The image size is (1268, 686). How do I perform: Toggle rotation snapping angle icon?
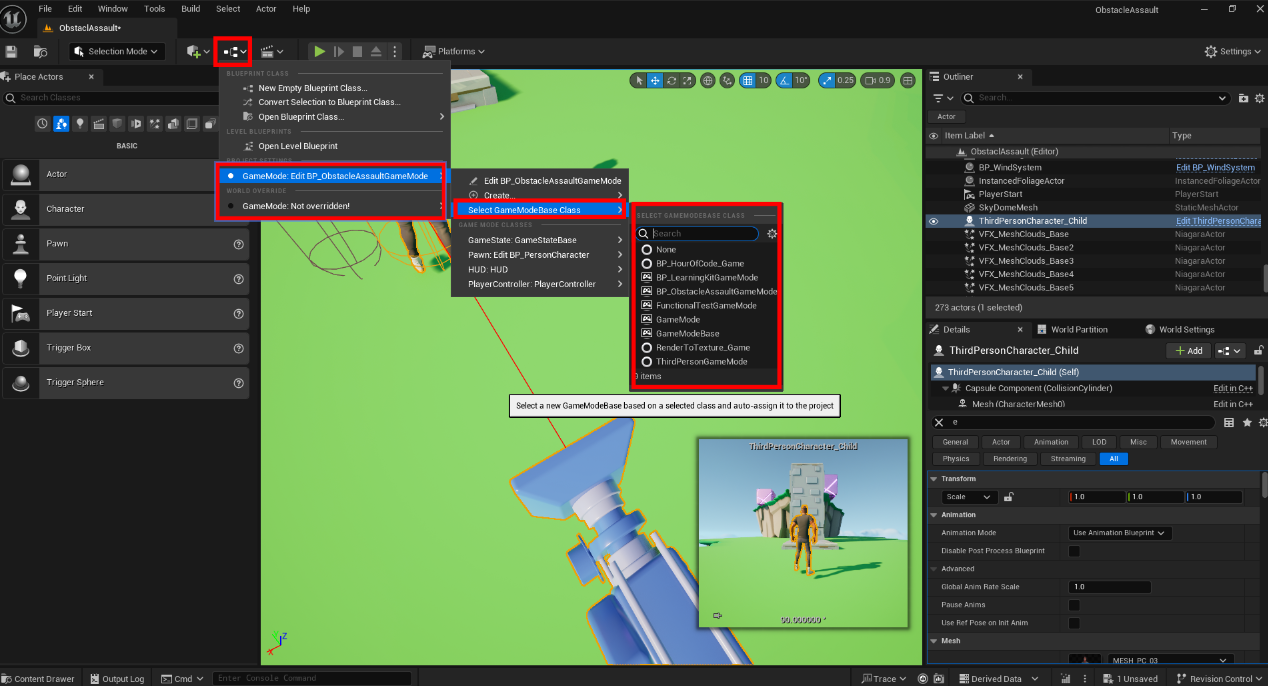(786, 80)
